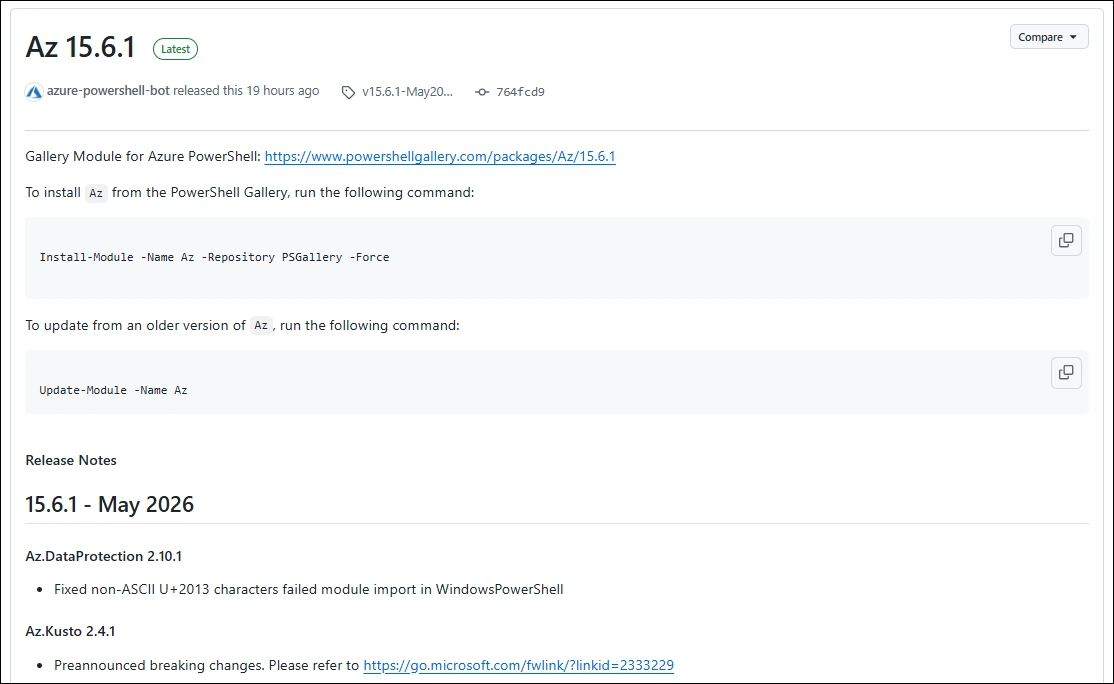Click the '15.6.1 - May 2026' heading
This screenshot has height=684, width=1114.
[109, 504]
